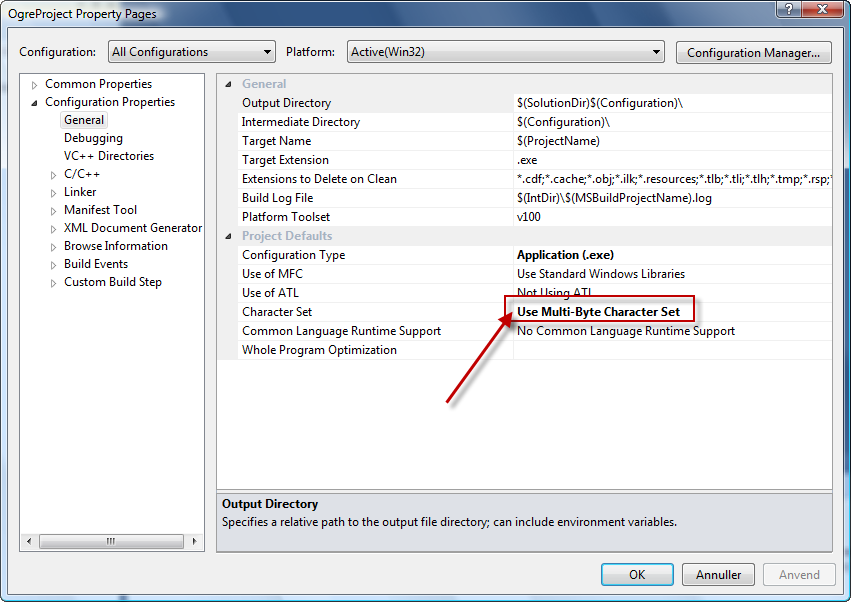Select the Configuration Type property row
The image size is (851, 602).
tap(524, 255)
